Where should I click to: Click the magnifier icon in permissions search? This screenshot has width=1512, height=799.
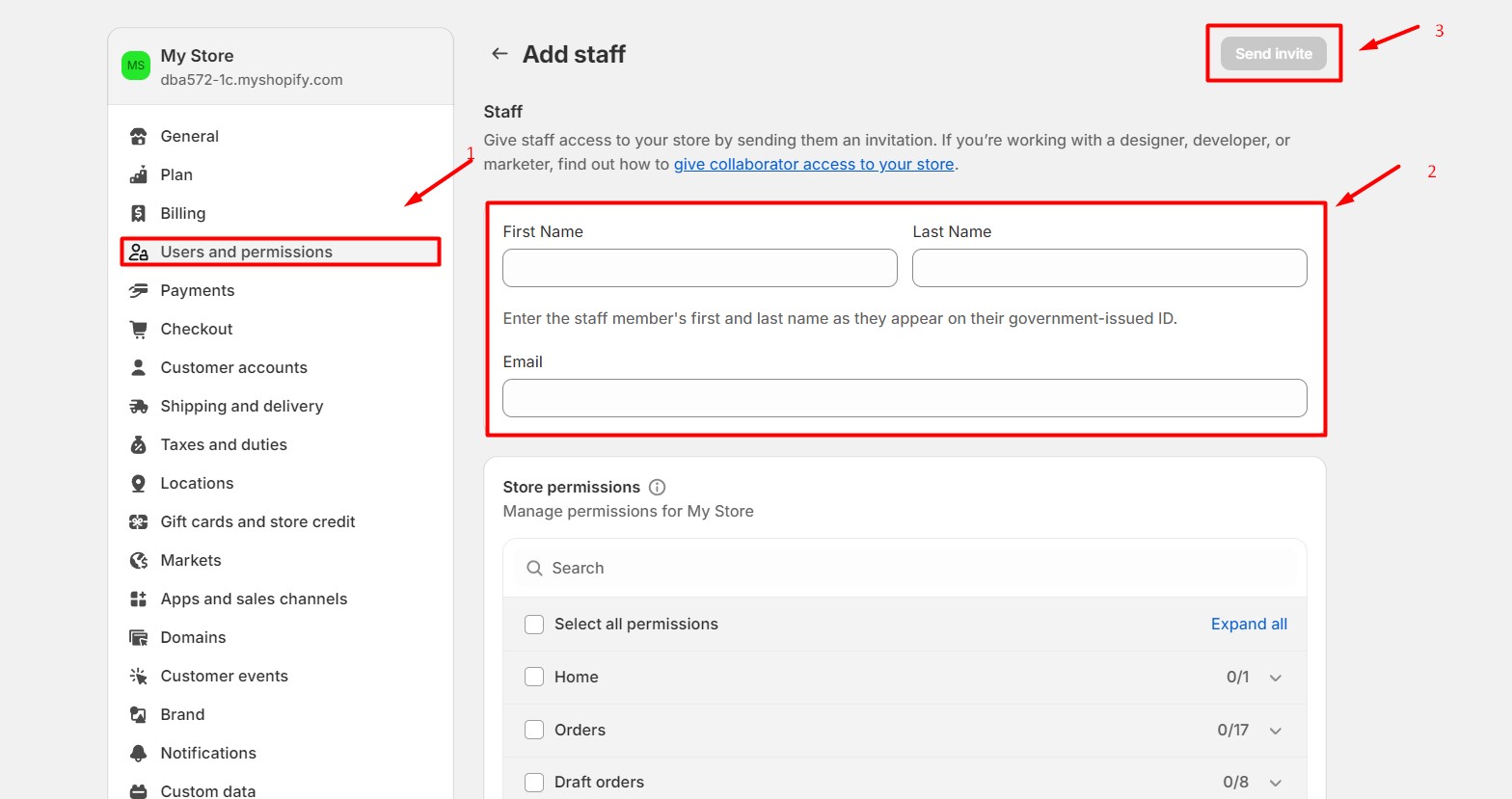(x=534, y=568)
